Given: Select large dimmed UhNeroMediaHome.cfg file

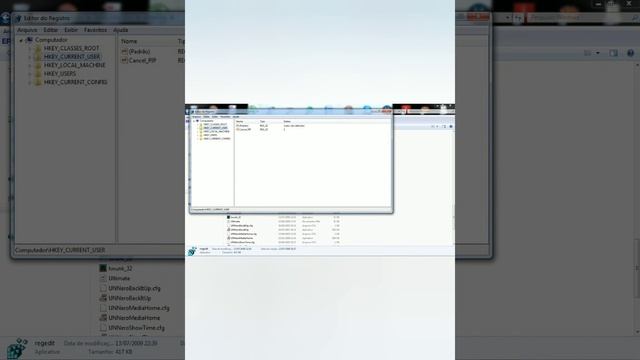Looking at the screenshot, I should point(139,308).
